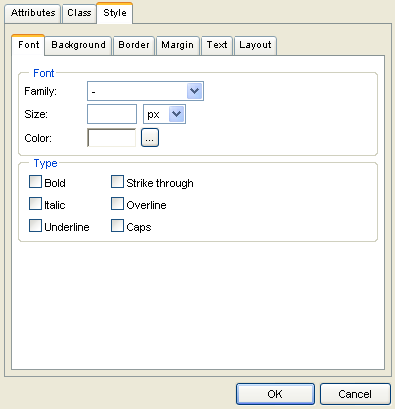
Task: Confirm with the OK button
Action: coord(275,394)
